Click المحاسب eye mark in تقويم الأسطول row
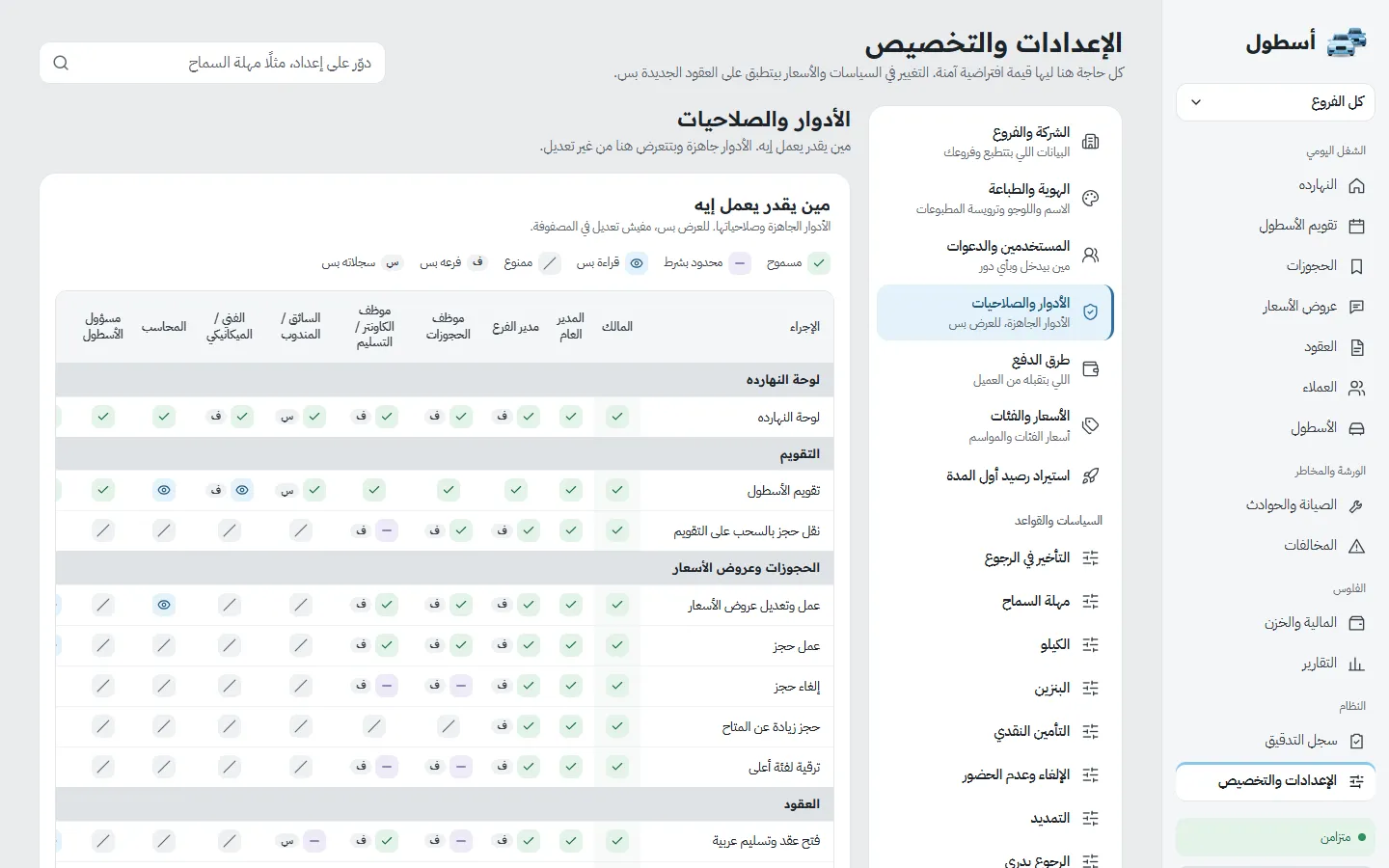The height and width of the screenshot is (868, 1389). point(164,490)
